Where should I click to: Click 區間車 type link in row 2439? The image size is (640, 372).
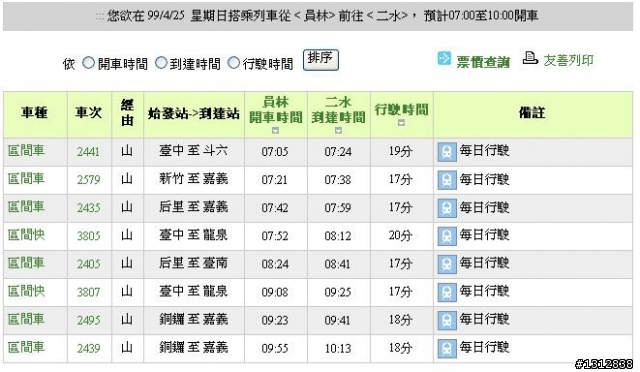point(26,347)
